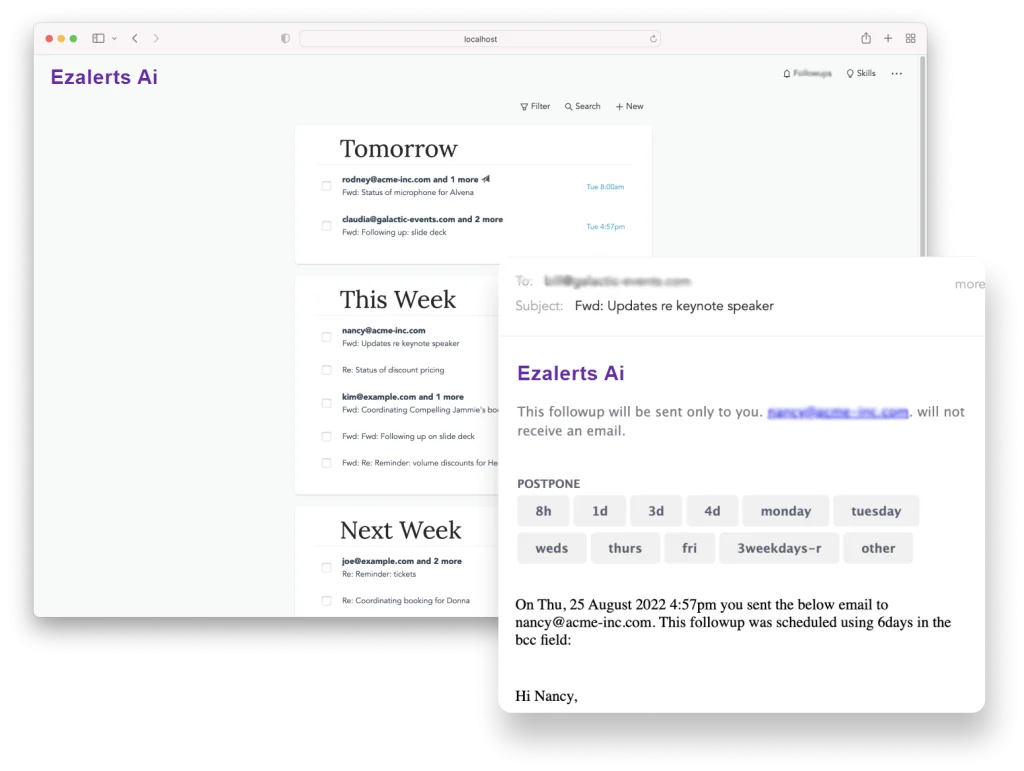Click the localhost address bar
This screenshot has width=1024, height=771.
pyautogui.click(x=480, y=39)
